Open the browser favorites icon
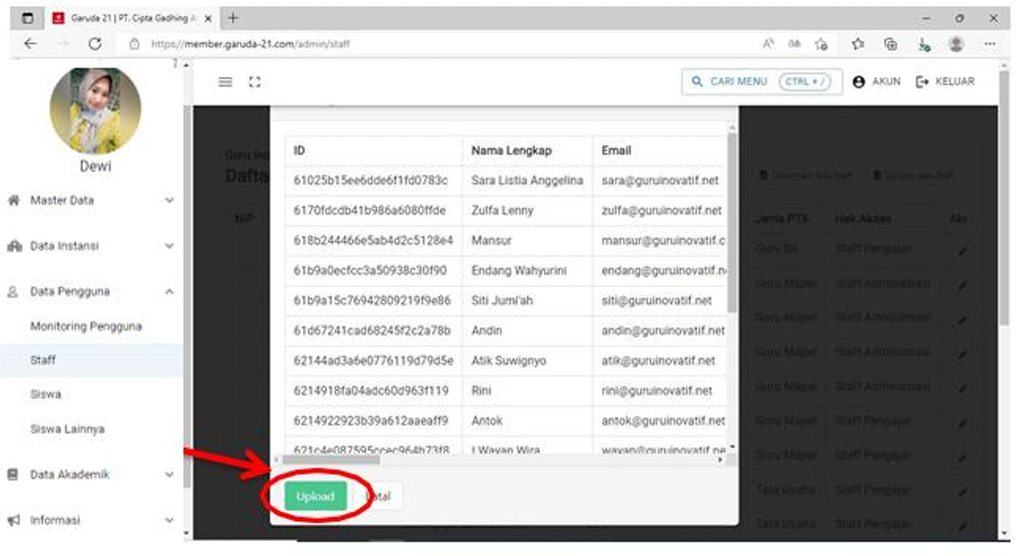The image size is (1020, 556). (x=858, y=44)
